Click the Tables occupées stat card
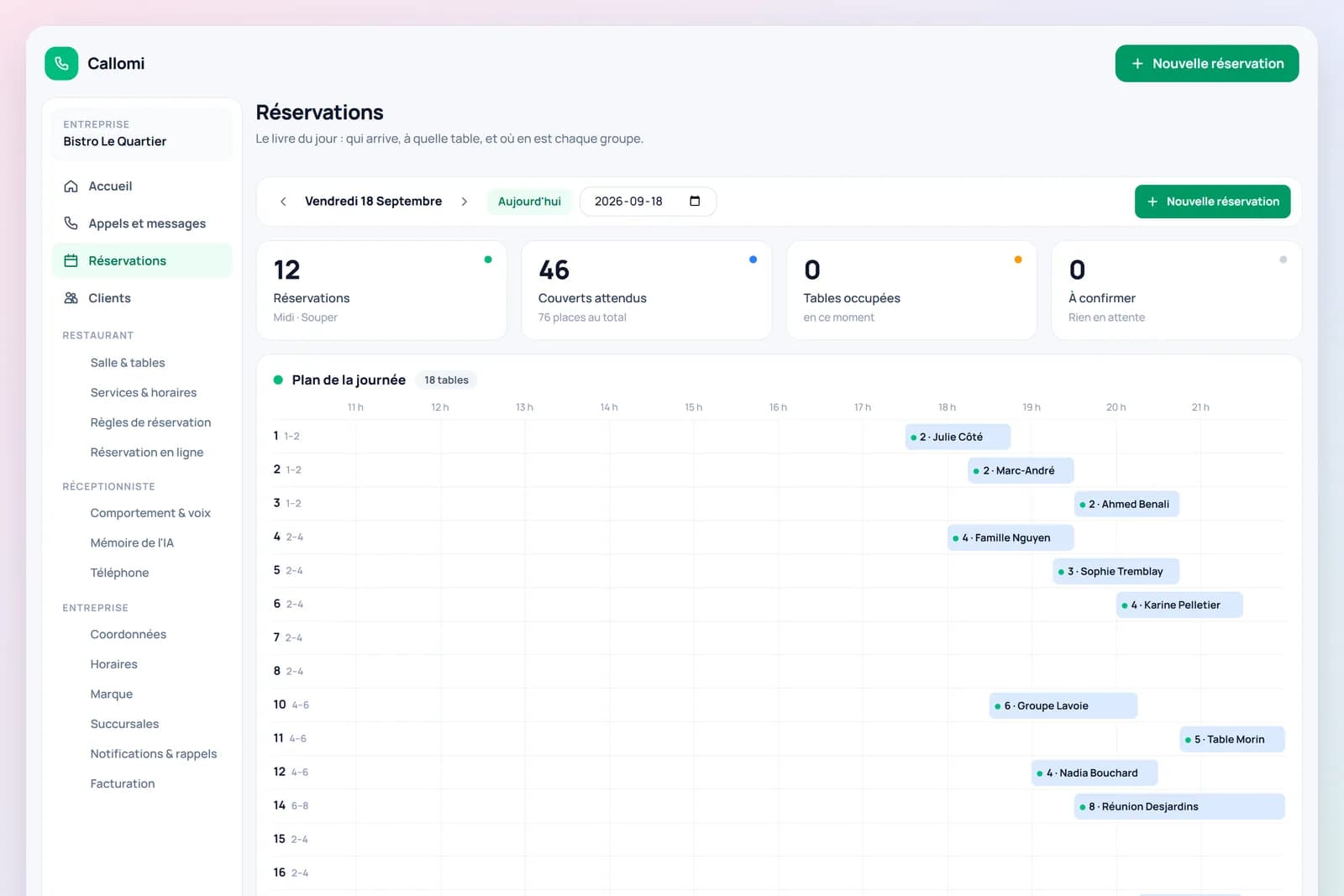Image resolution: width=1344 pixels, height=896 pixels. (911, 291)
